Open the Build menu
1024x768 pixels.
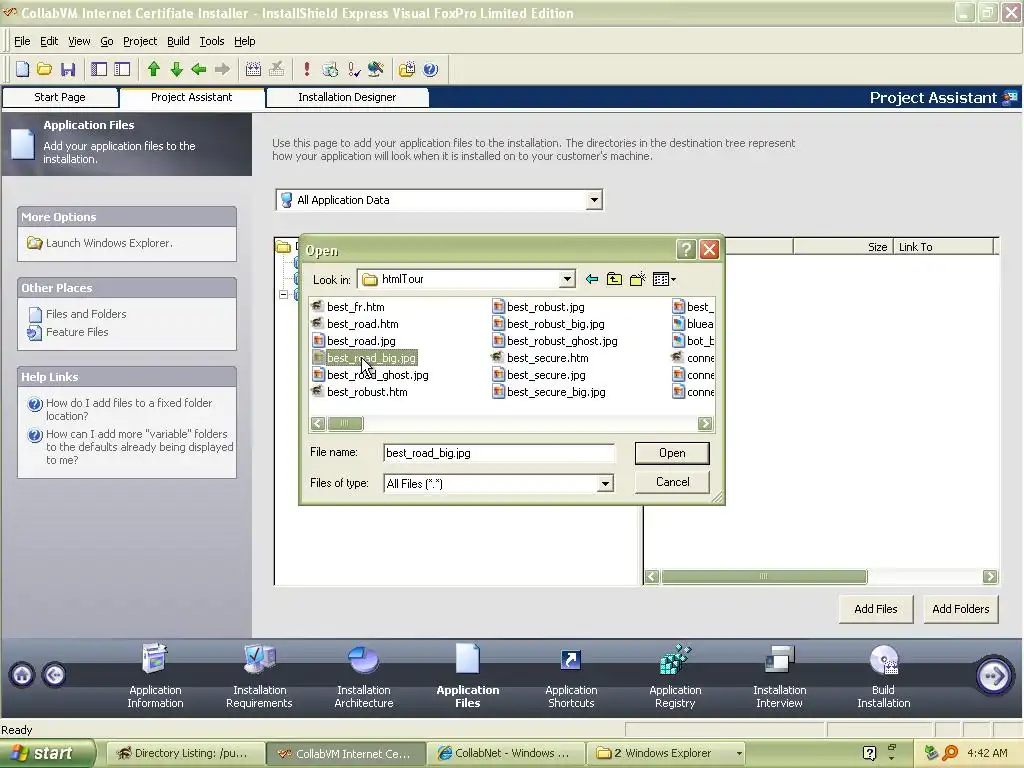(x=178, y=41)
